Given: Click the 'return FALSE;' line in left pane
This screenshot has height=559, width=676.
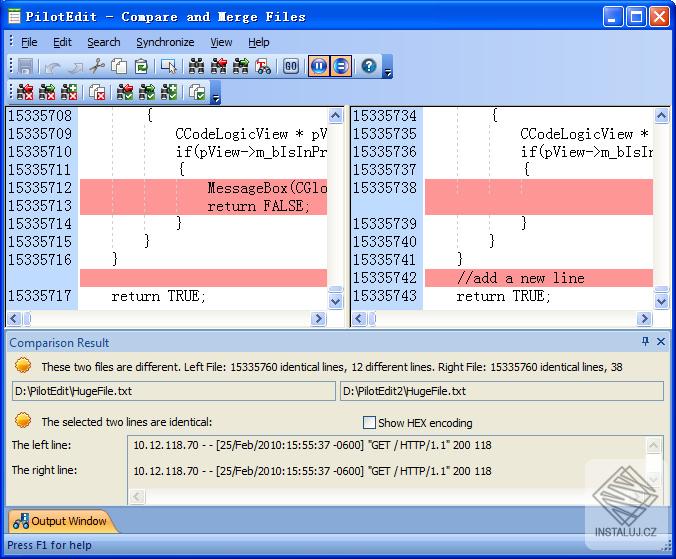Looking at the screenshot, I should click(x=258, y=206).
